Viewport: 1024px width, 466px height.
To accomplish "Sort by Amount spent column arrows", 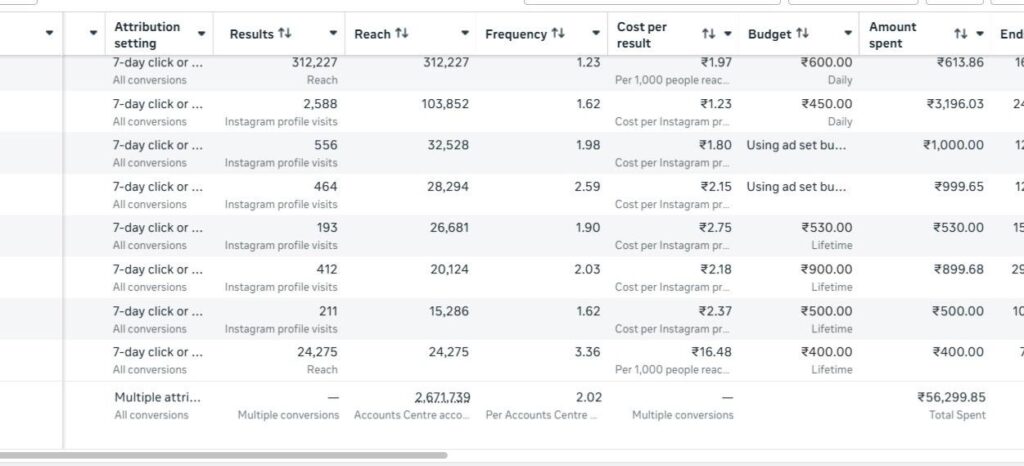I will point(960,33).
